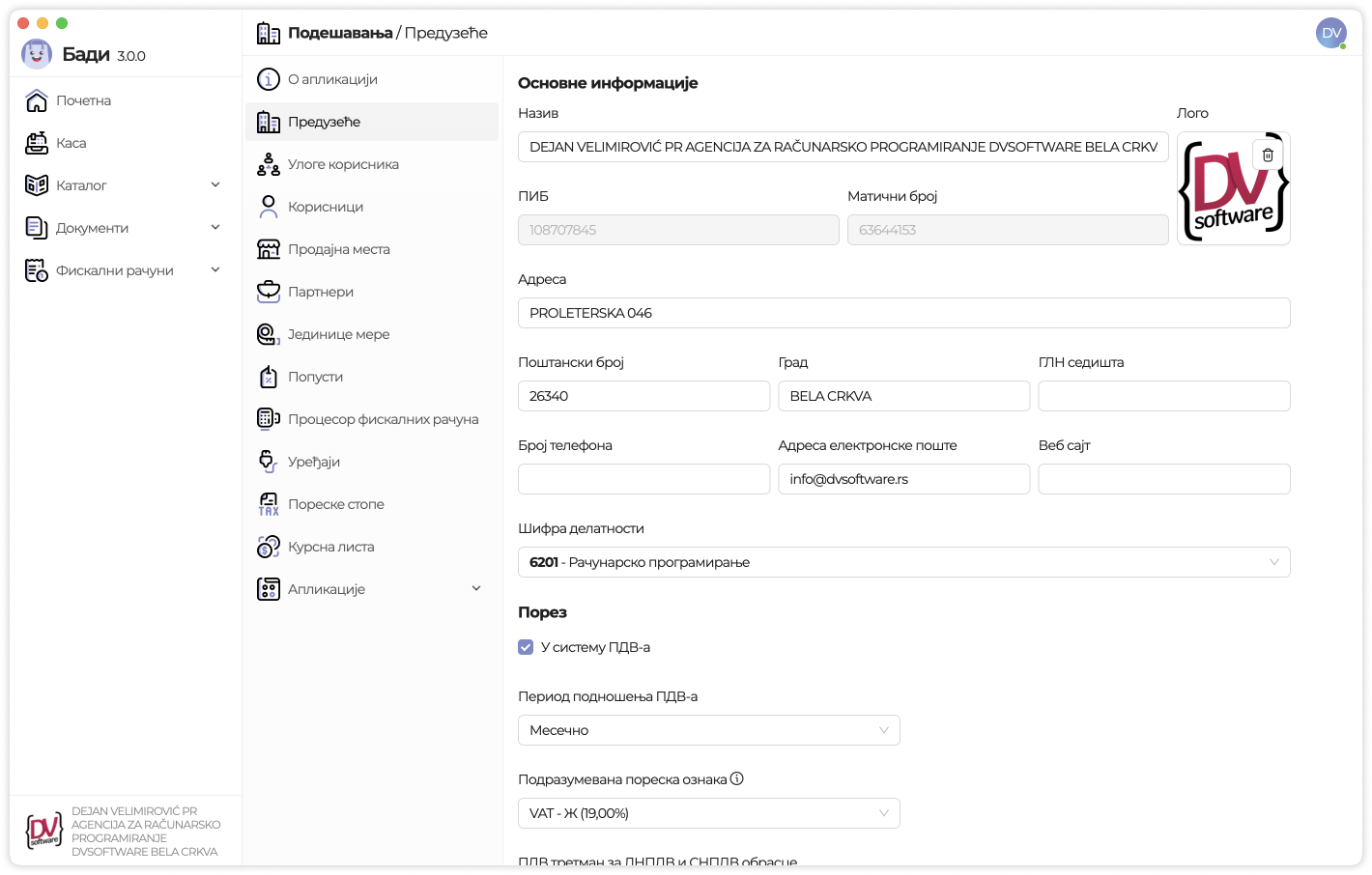Click the Партнери handshake icon
The height and width of the screenshot is (875, 1372).
pyautogui.click(x=269, y=292)
